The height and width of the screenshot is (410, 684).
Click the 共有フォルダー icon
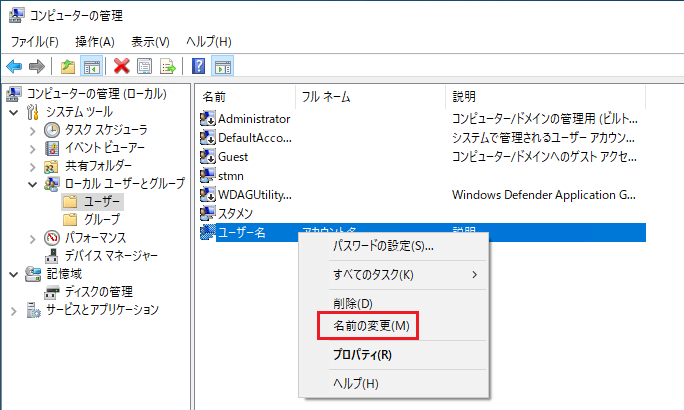52,166
